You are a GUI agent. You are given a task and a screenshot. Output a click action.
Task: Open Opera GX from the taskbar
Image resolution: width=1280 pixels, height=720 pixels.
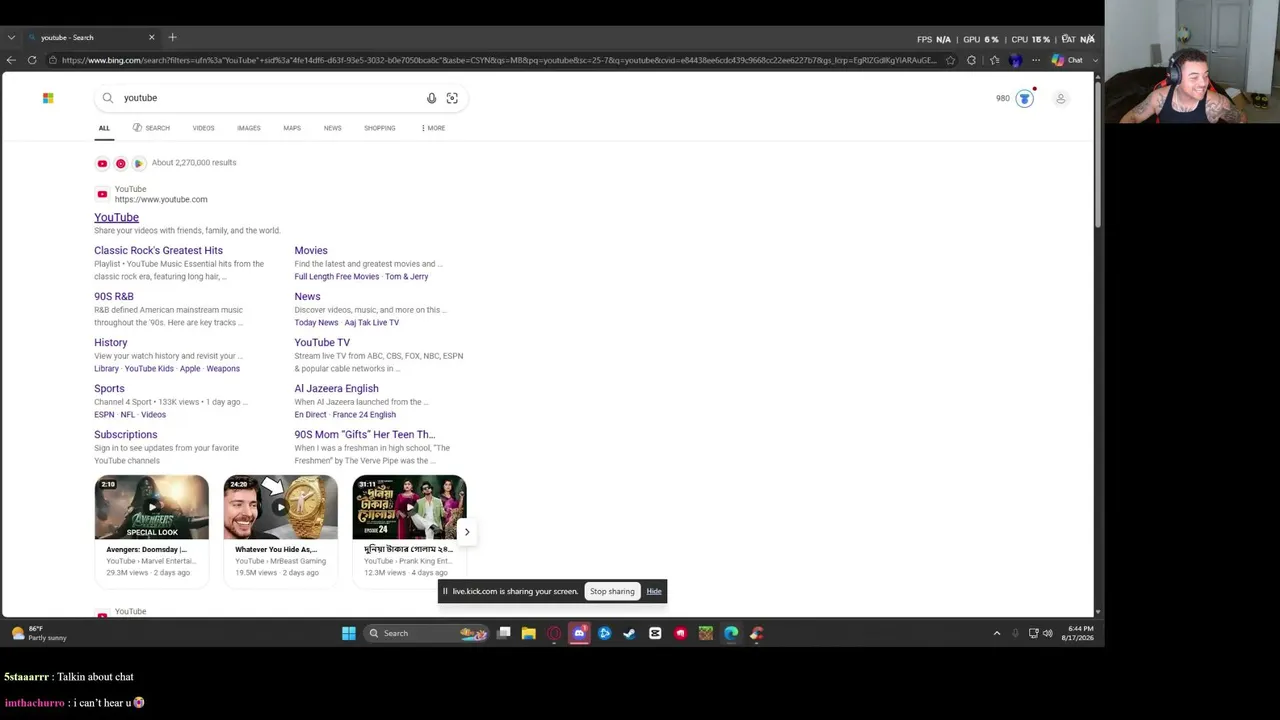[x=554, y=633]
